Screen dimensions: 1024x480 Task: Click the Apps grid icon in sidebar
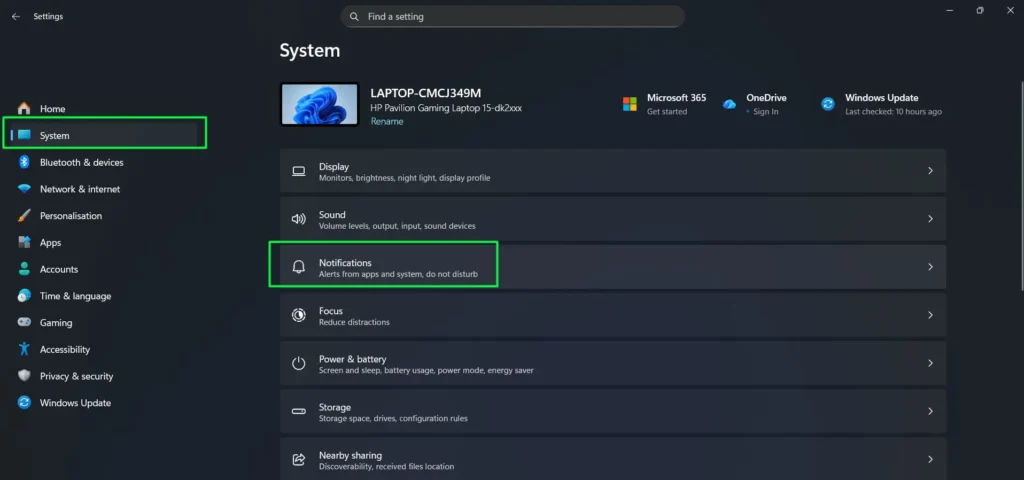(x=24, y=242)
